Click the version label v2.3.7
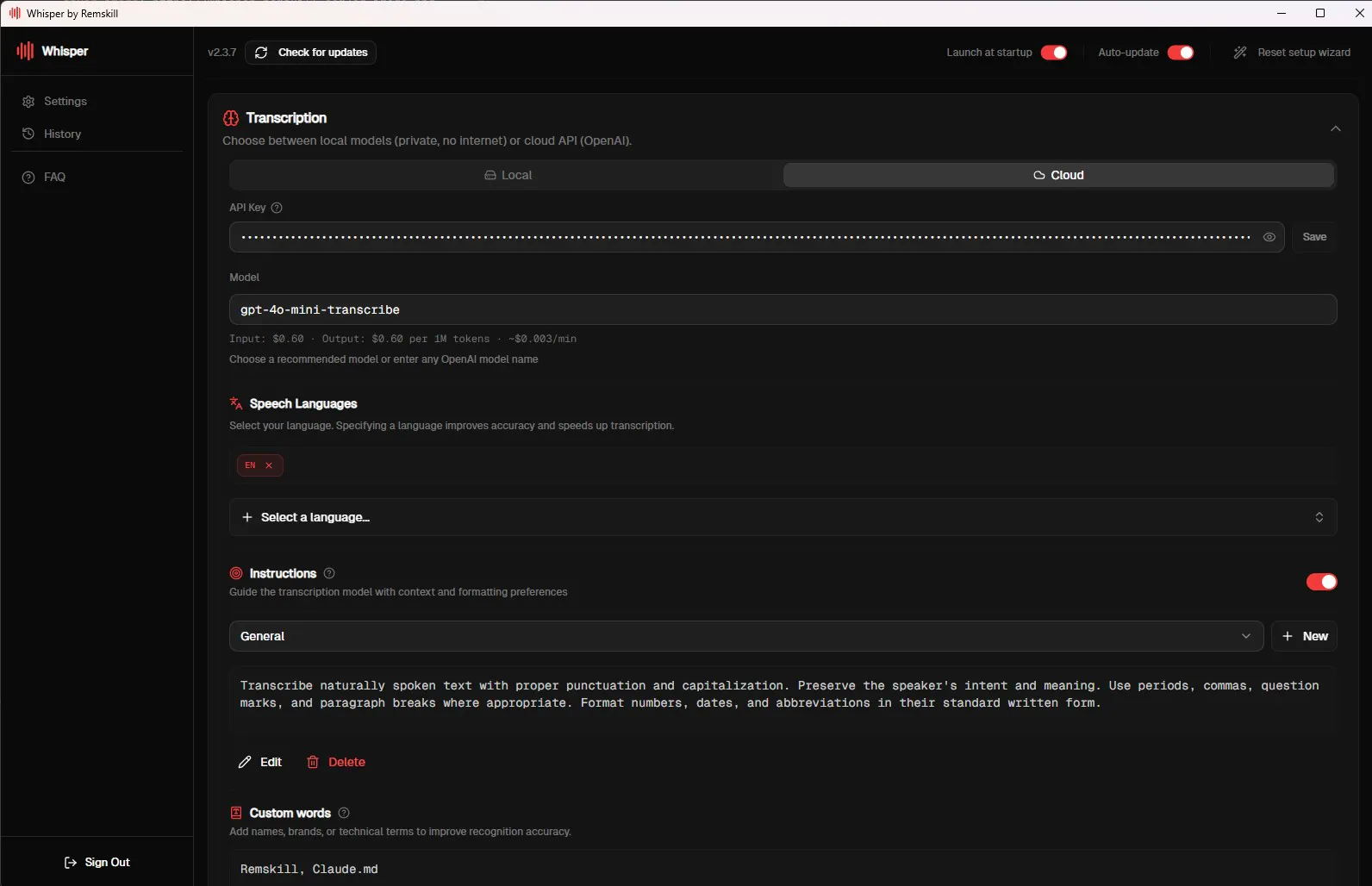The width and height of the screenshot is (1372, 886). point(221,53)
